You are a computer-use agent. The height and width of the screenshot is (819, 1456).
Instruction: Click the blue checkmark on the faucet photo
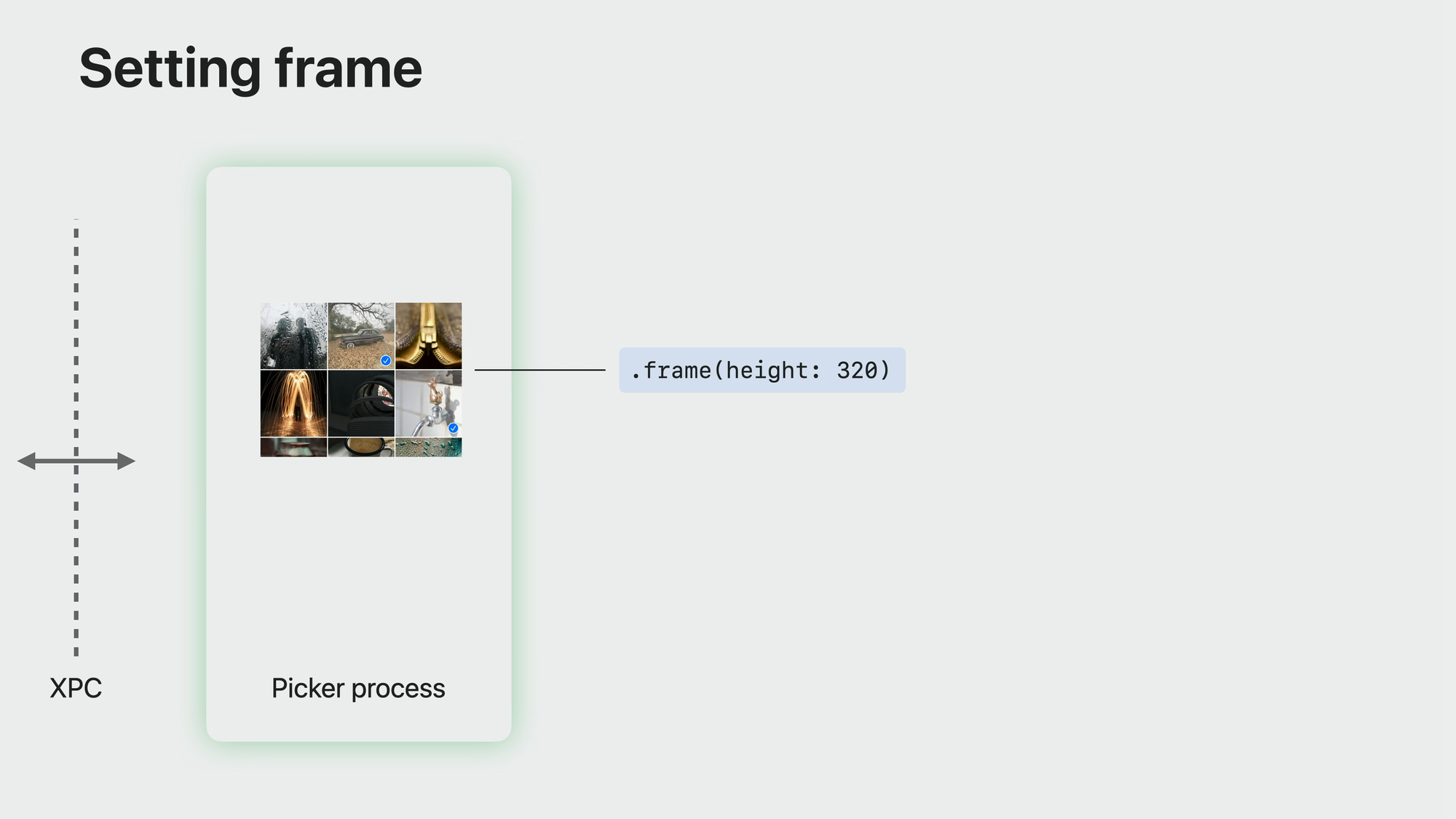454,428
